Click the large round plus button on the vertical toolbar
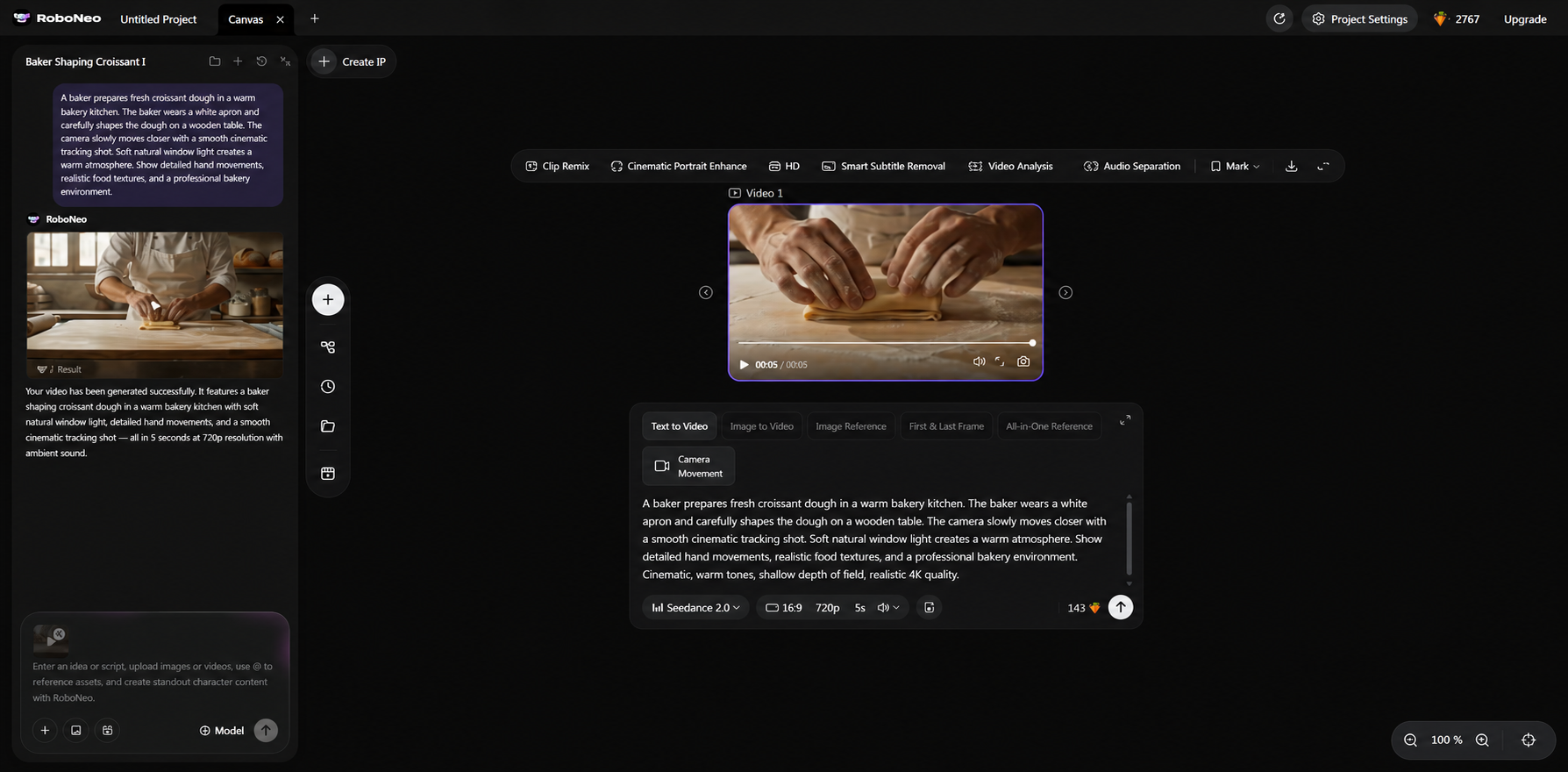This screenshot has height=772, width=1568. (328, 299)
